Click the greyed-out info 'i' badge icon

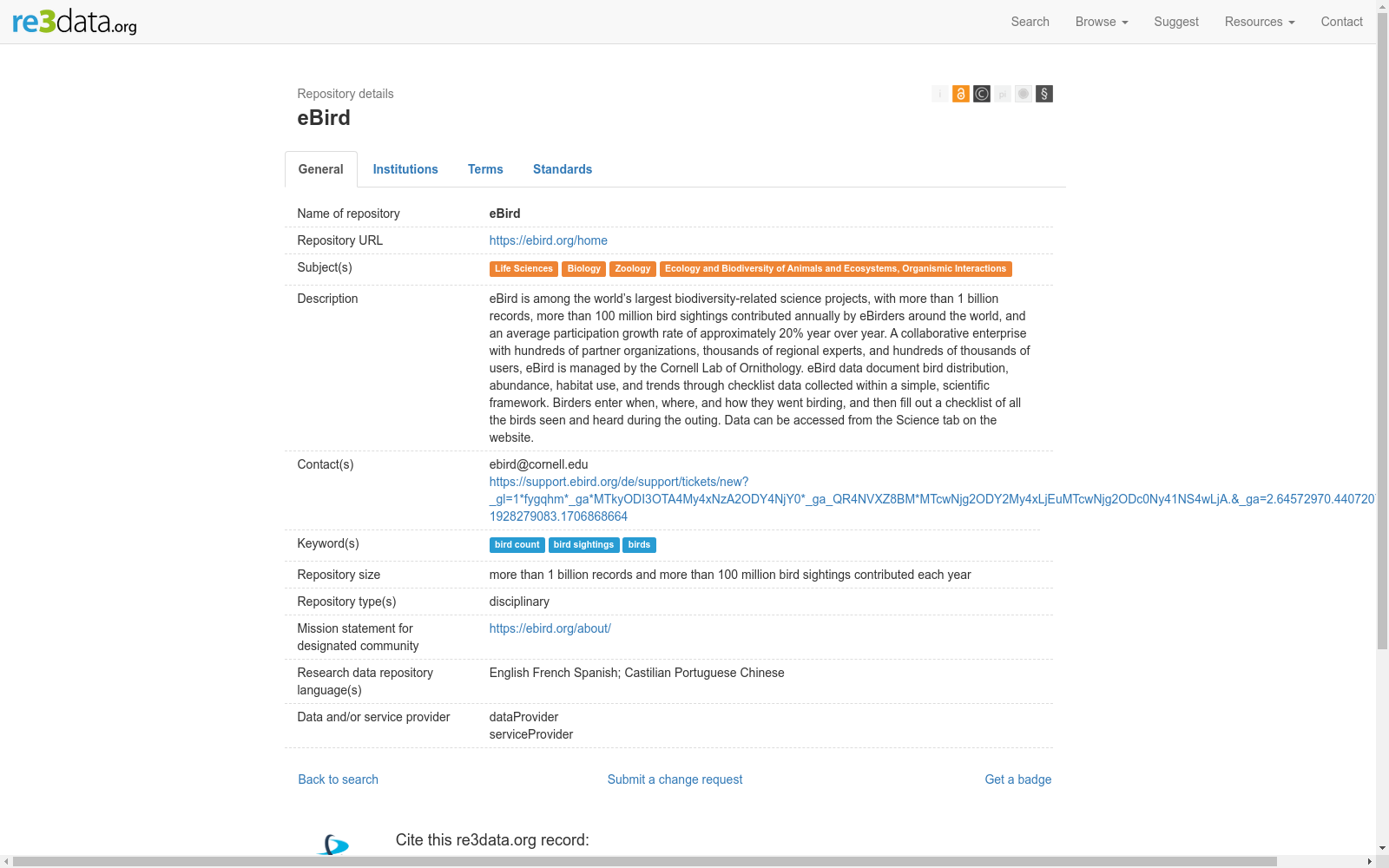click(940, 94)
